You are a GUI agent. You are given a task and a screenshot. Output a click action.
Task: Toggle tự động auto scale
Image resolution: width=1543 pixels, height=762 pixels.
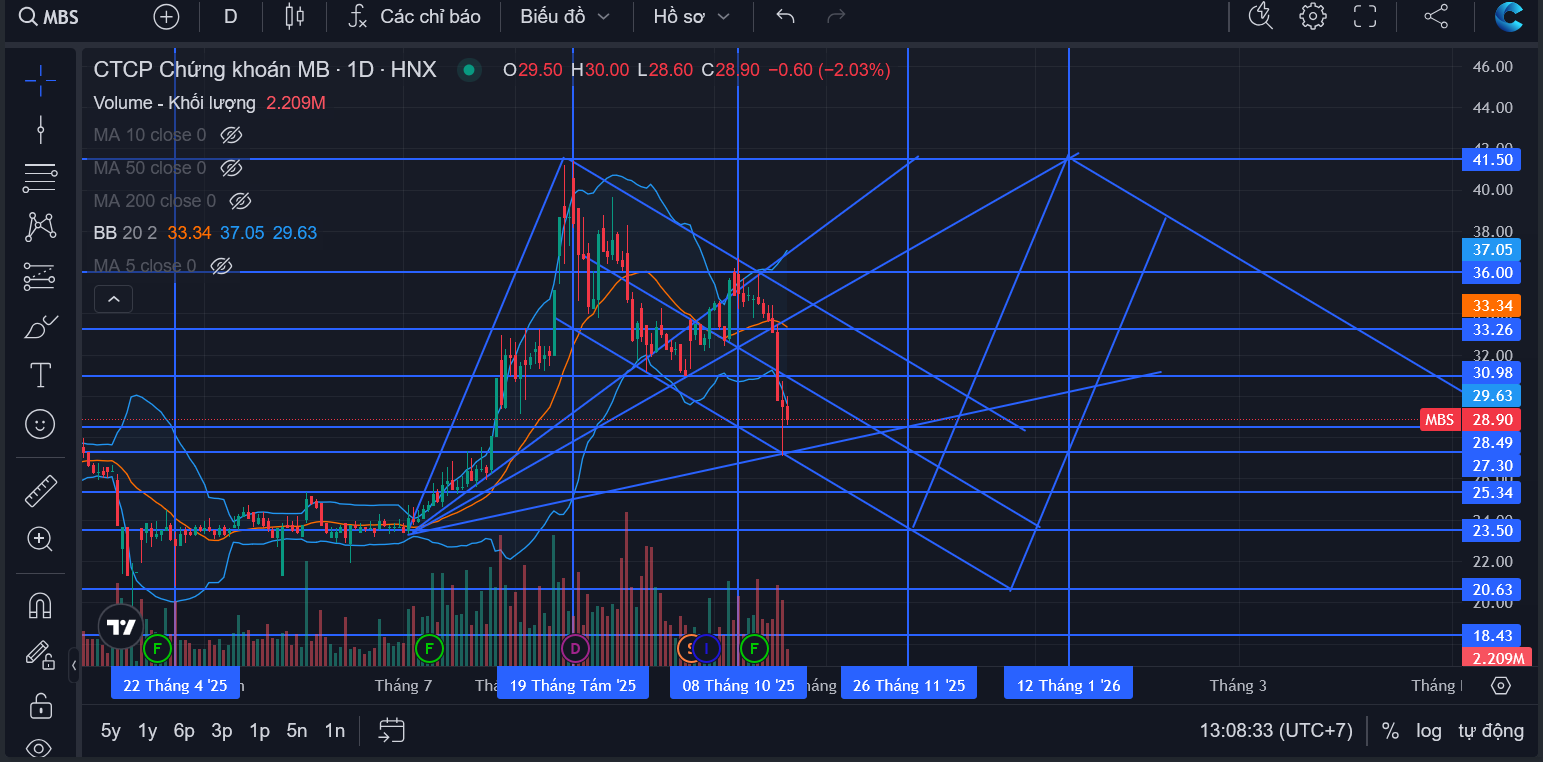click(x=1491, y=731)
